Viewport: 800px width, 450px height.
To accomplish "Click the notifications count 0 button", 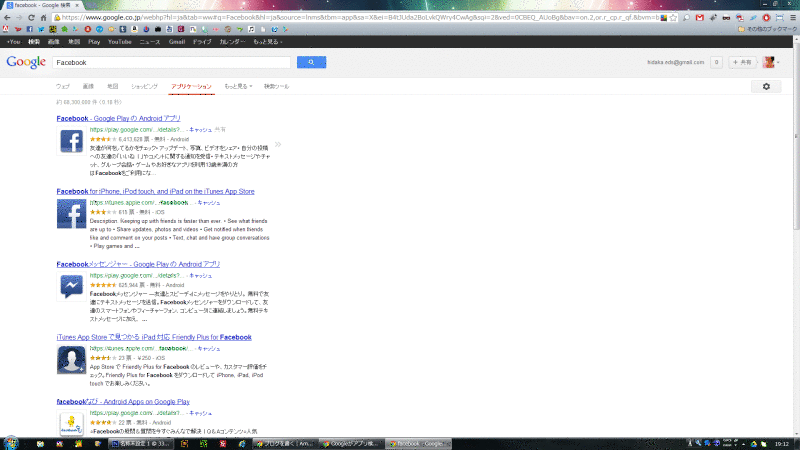I will tap(716, 62).
